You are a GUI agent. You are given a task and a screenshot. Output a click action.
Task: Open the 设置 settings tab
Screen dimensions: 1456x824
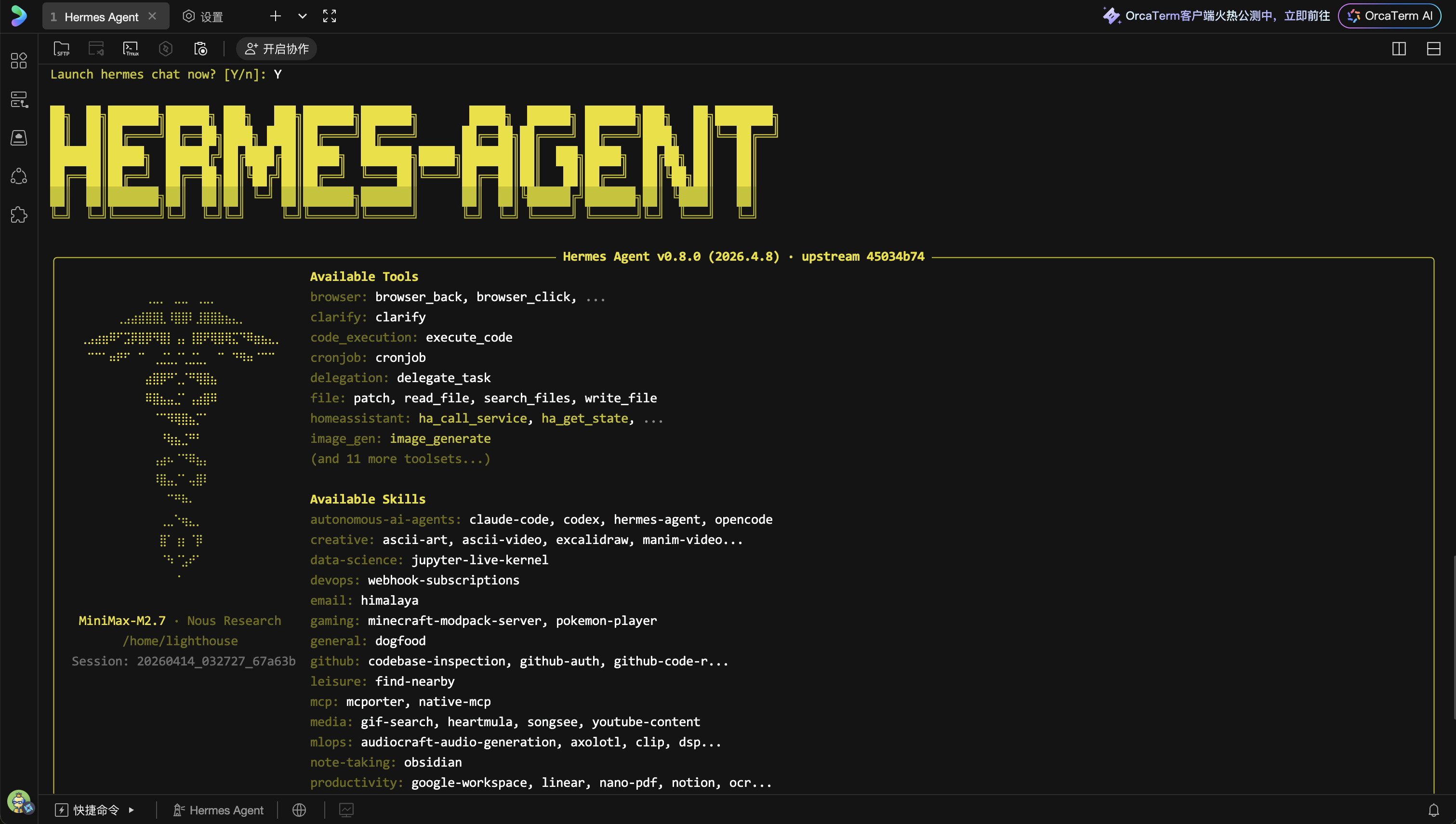[204, 16]
